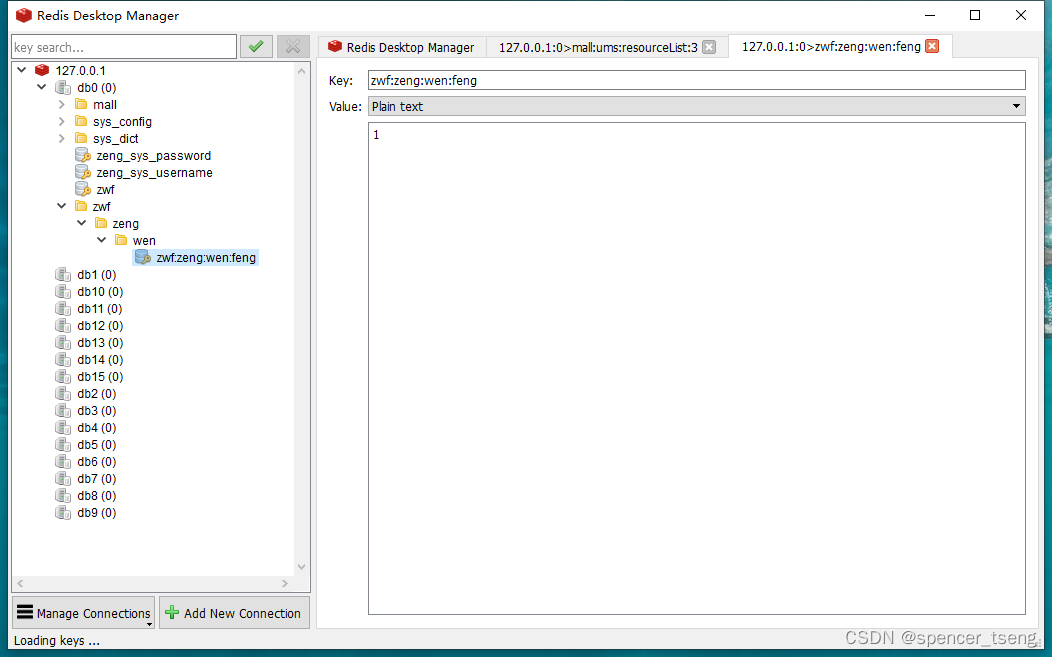The width and height of the screenshot is (1052, 657).
Task: Click inside the value text area
Action: (696, 368)
